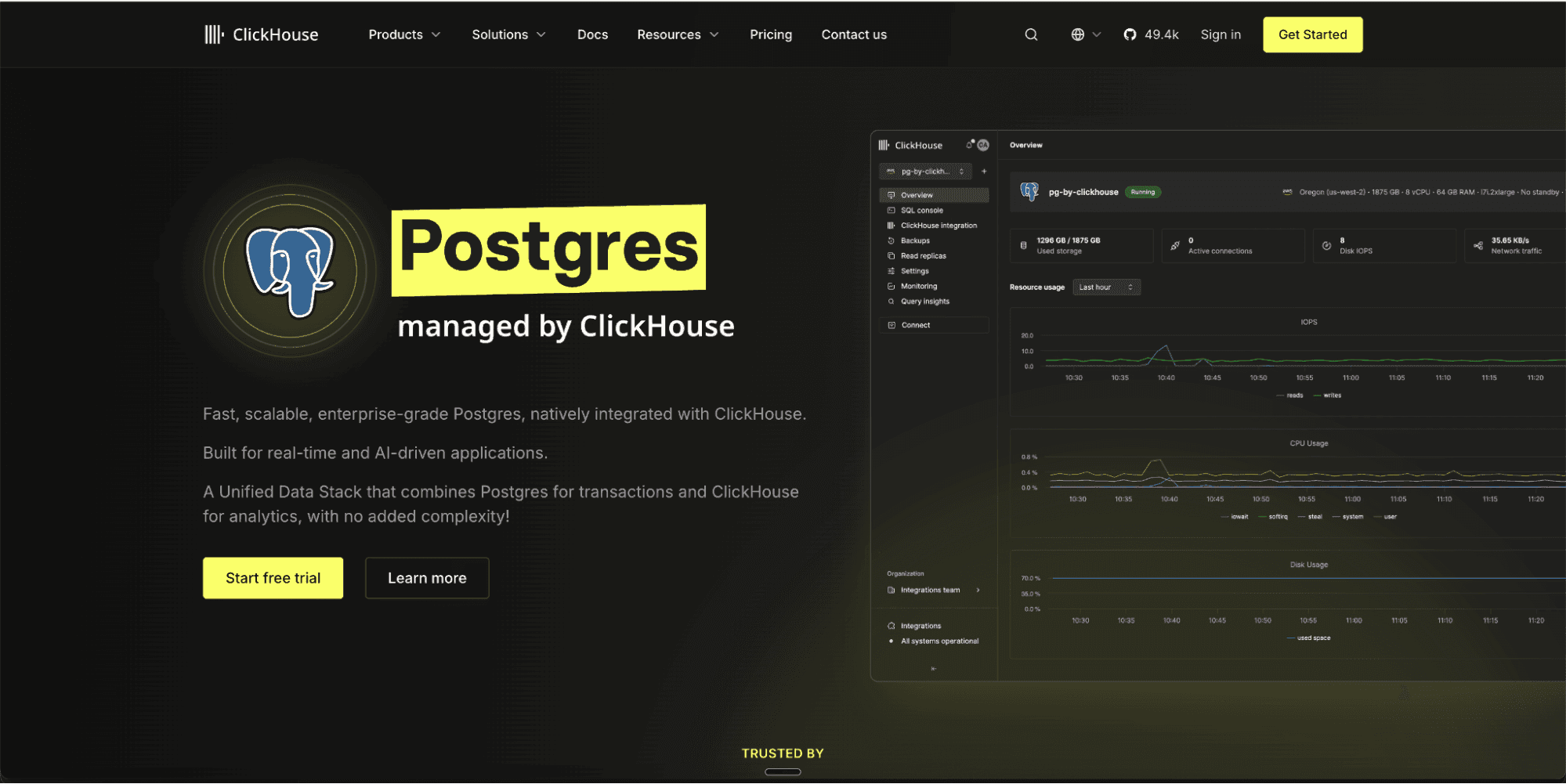The image size is (1566, 784).
Task: Click the Connect button in the sidebar
Action: (x=934, y=325)
